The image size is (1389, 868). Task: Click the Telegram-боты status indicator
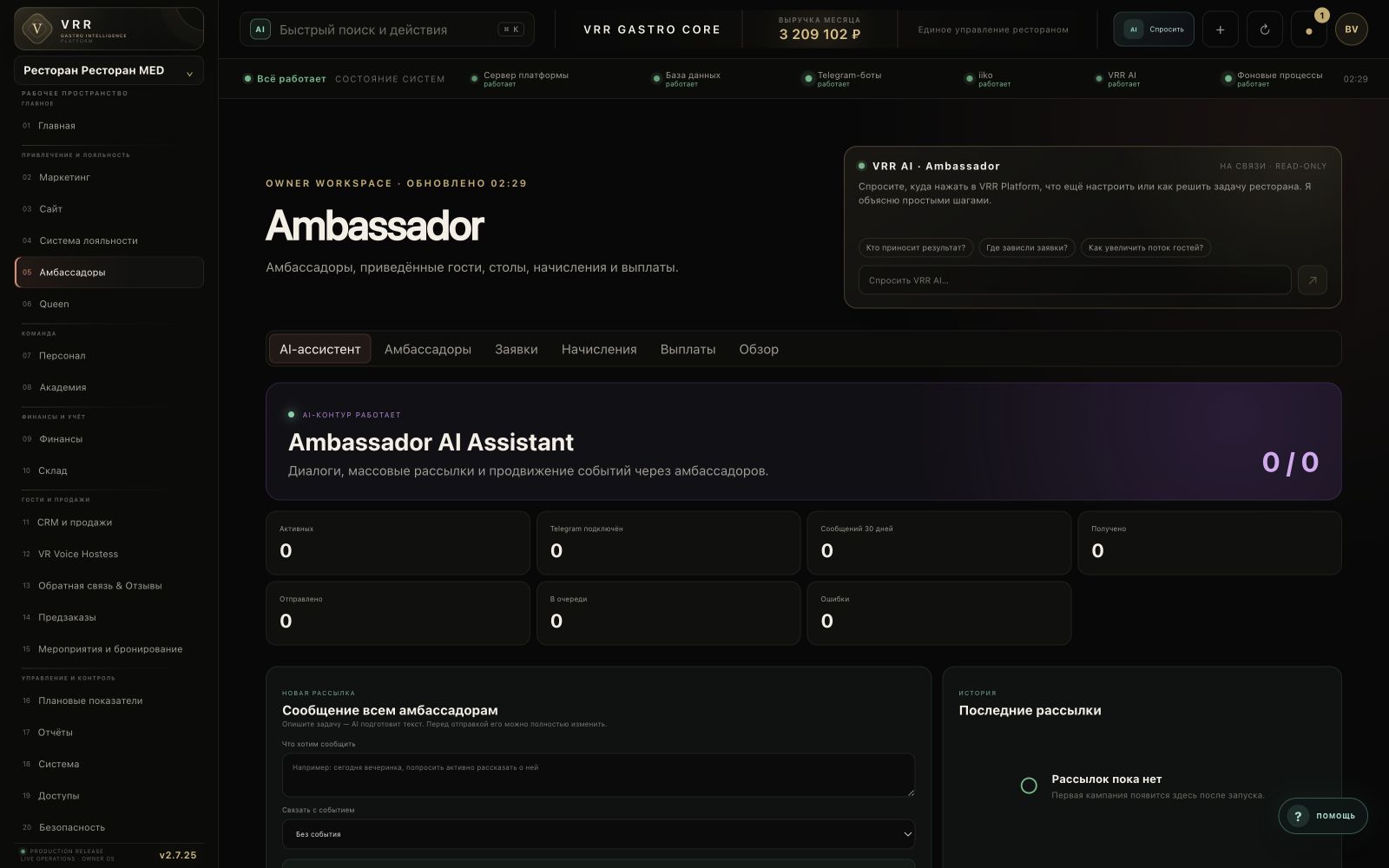tap(843, 79)
